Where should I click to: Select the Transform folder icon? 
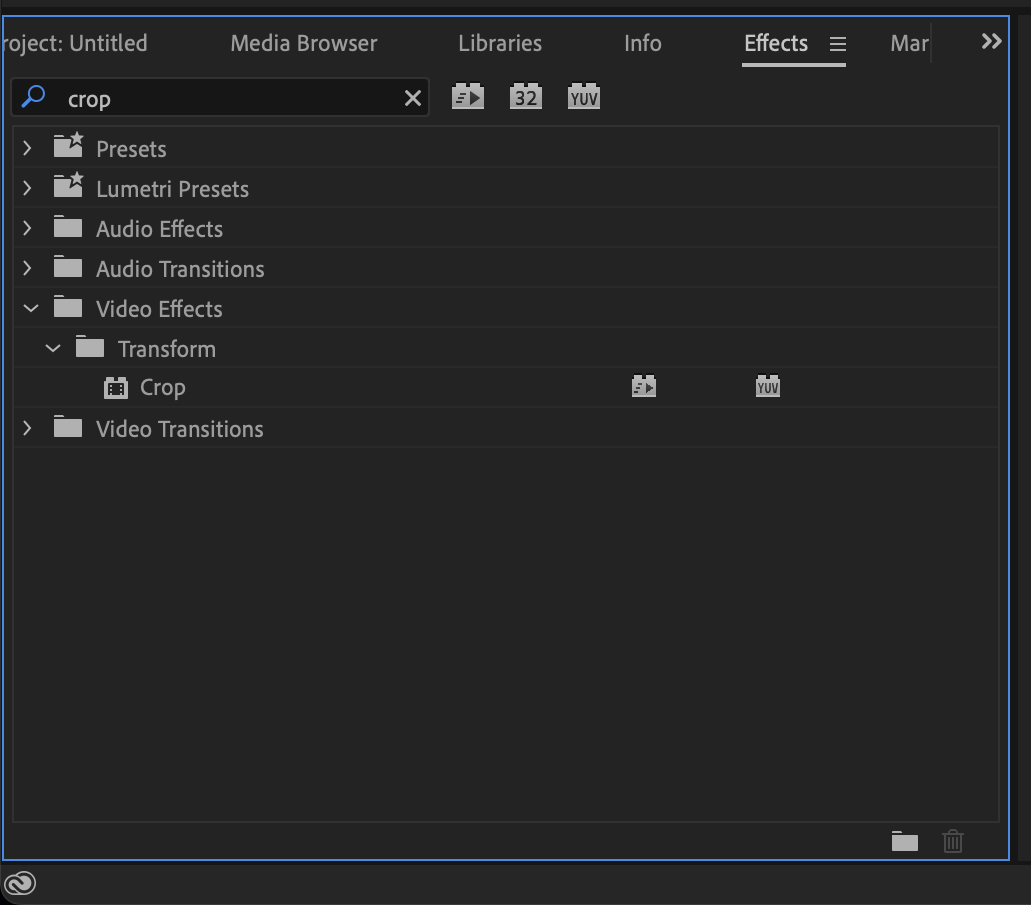click(x=90, y=347)
